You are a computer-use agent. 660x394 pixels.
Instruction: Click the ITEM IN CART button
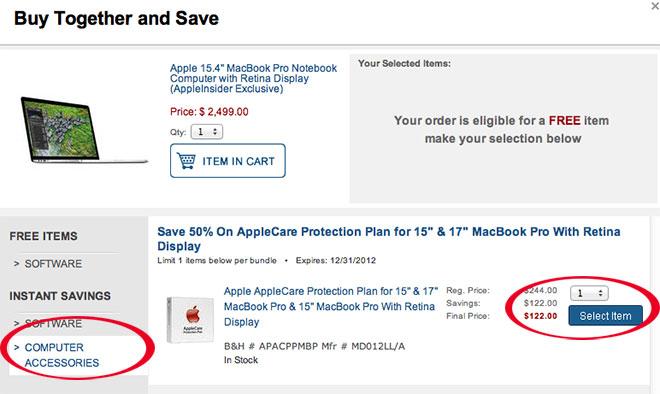tap(228, 161)
